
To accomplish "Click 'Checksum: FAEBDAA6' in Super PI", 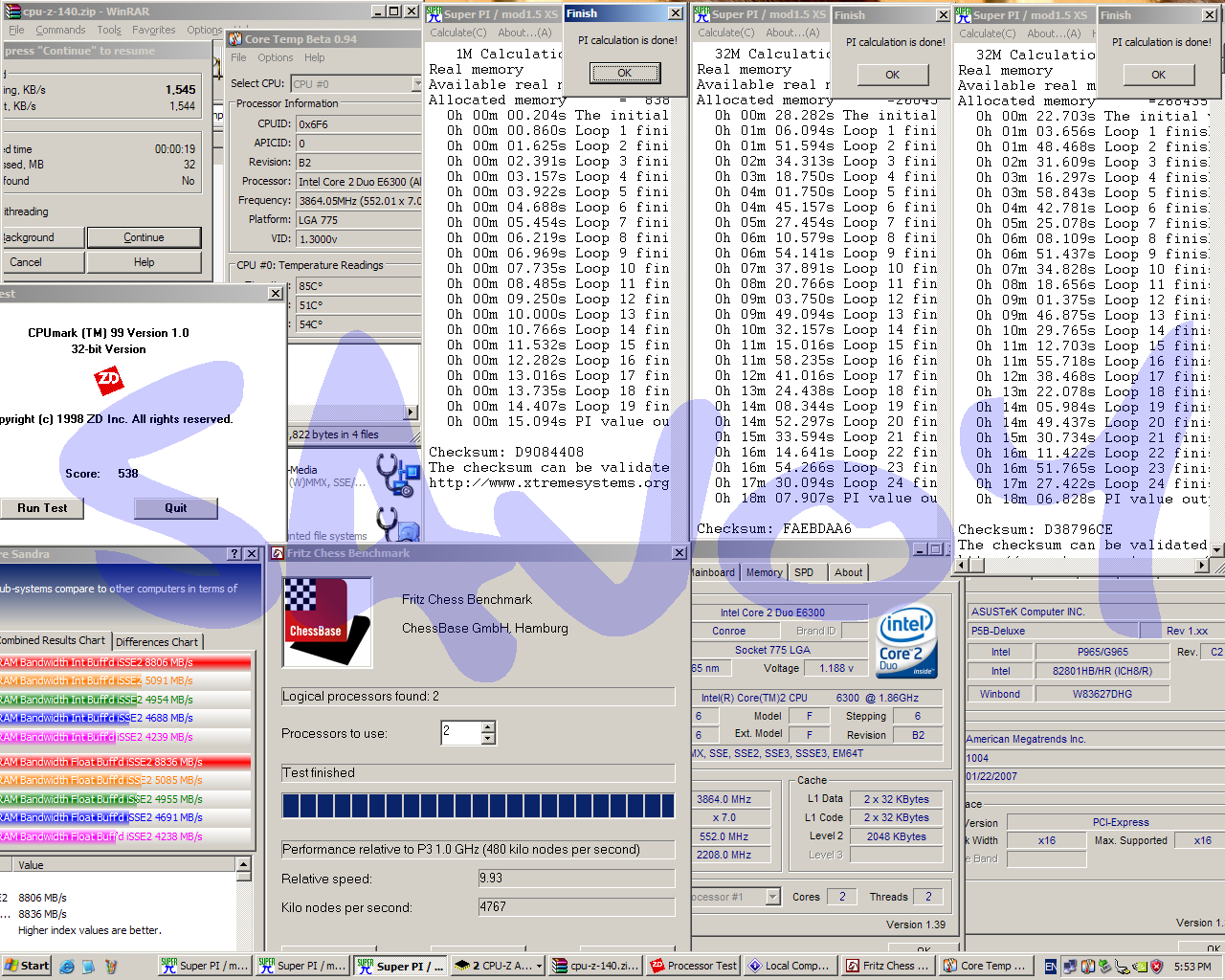I will coord(774,528).
